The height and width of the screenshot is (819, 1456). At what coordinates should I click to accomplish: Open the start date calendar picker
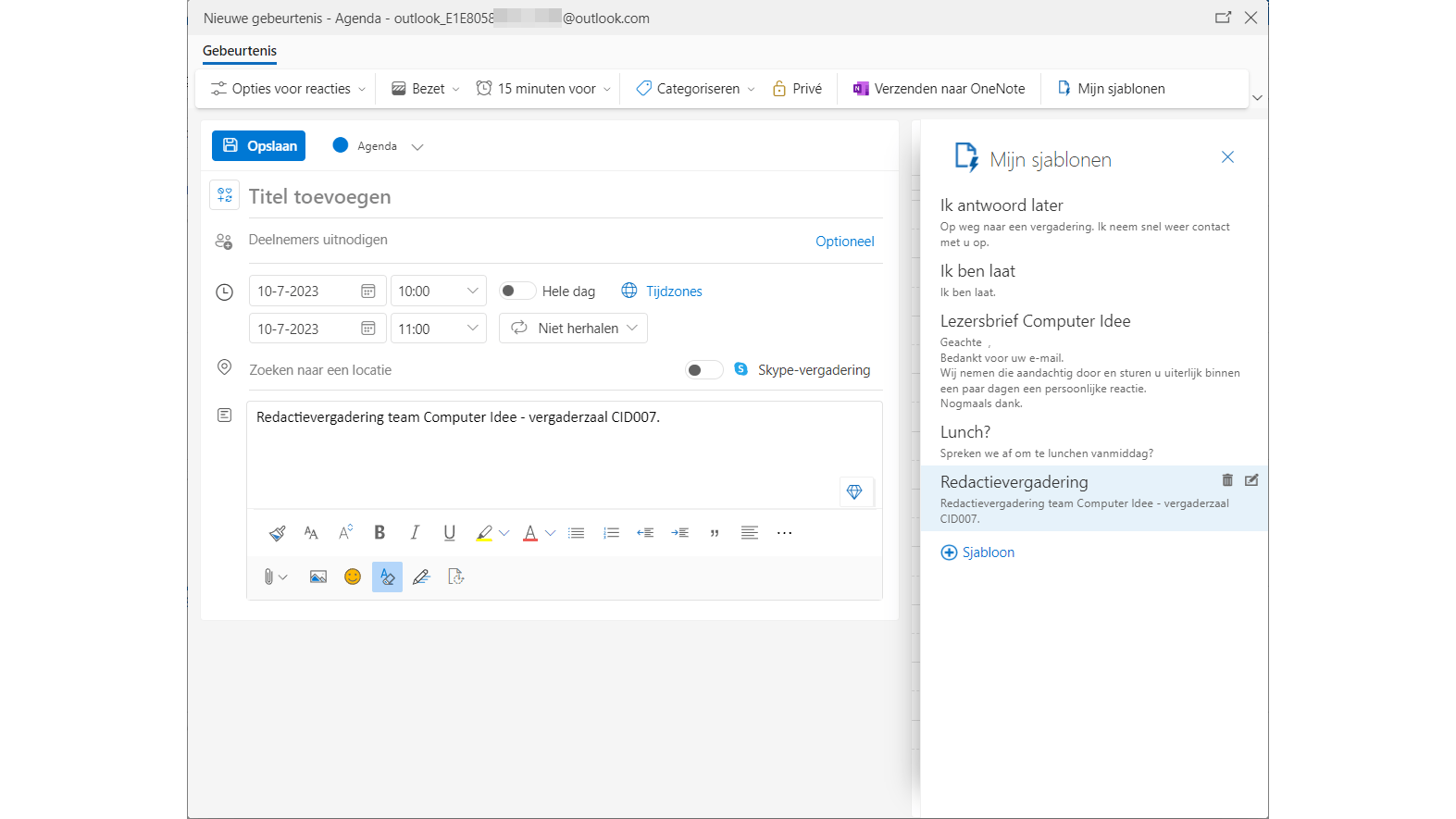[368, 292]
